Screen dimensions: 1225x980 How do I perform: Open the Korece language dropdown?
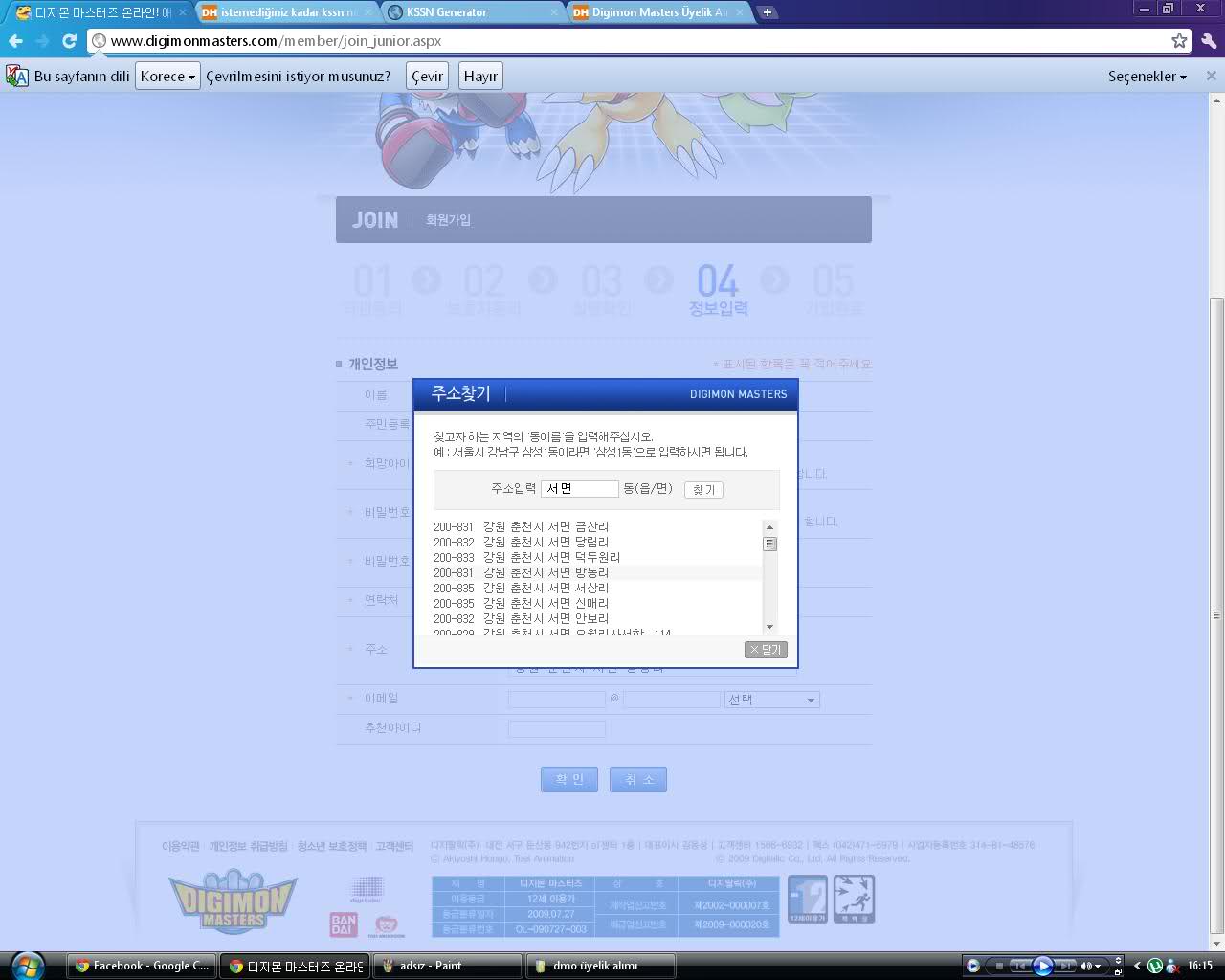point(167,77)
